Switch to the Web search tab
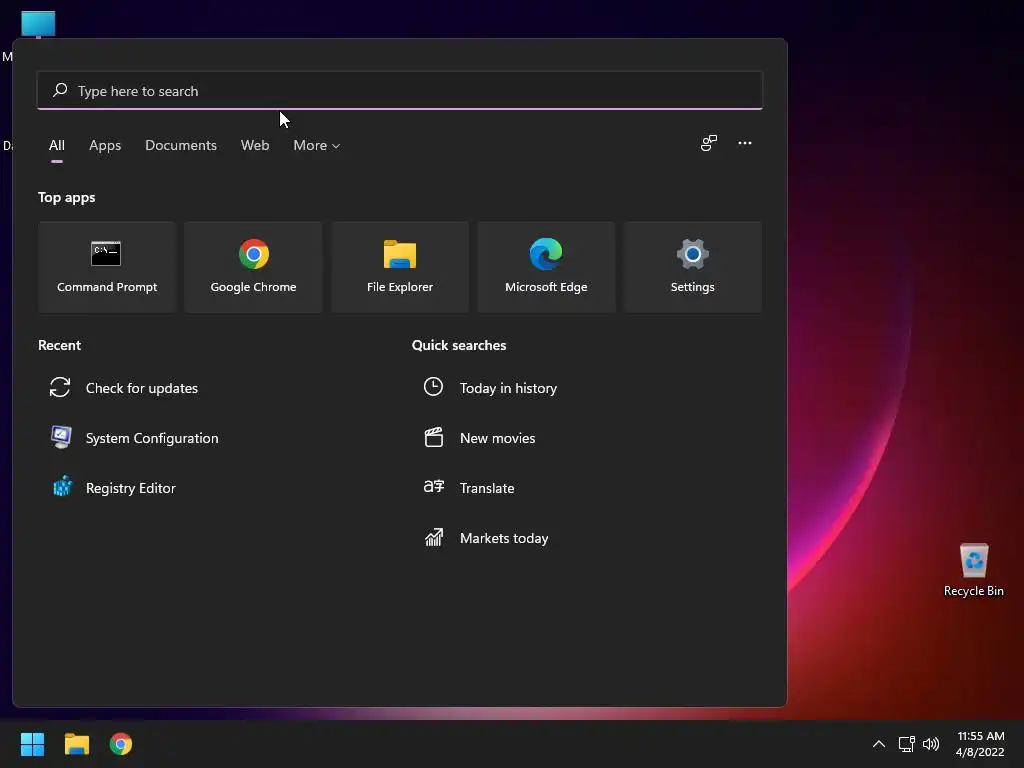This screenshot has height=768, width=1024. 255,145
